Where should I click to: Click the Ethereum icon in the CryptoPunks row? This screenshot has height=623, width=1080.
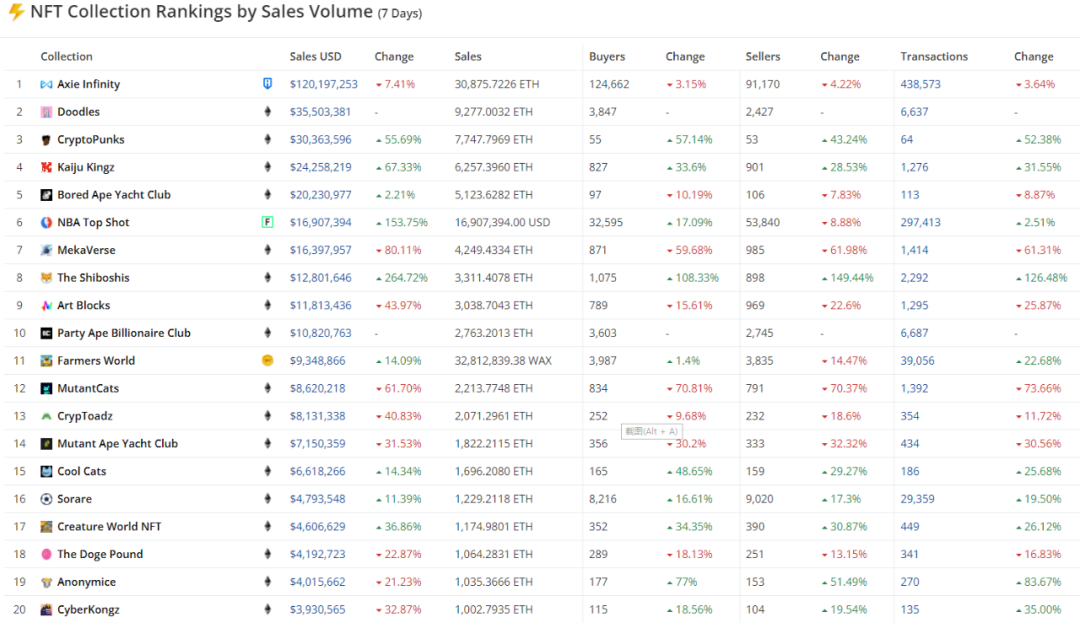point(267,139)
